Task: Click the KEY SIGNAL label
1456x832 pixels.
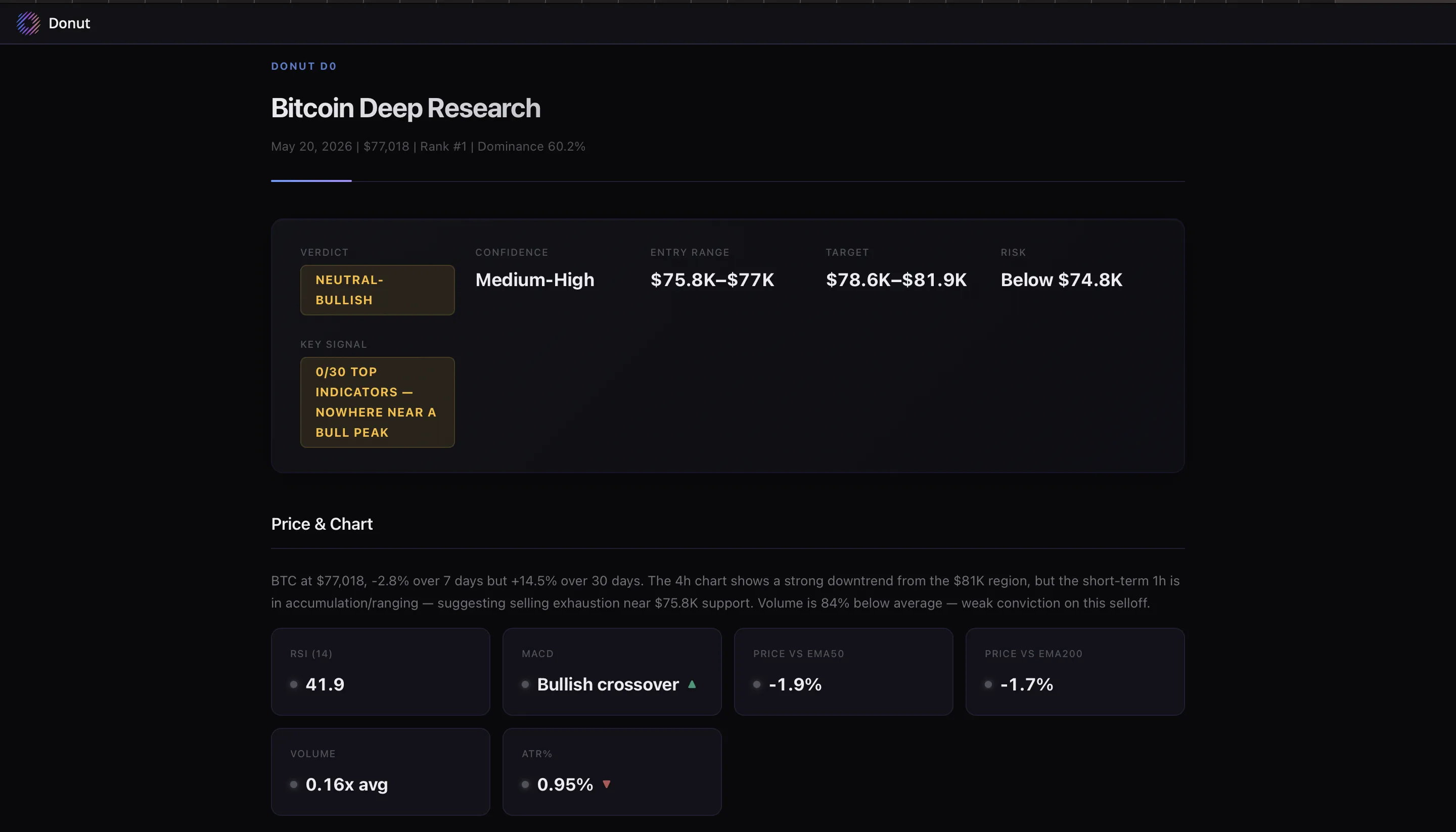Action: (334, 345)
